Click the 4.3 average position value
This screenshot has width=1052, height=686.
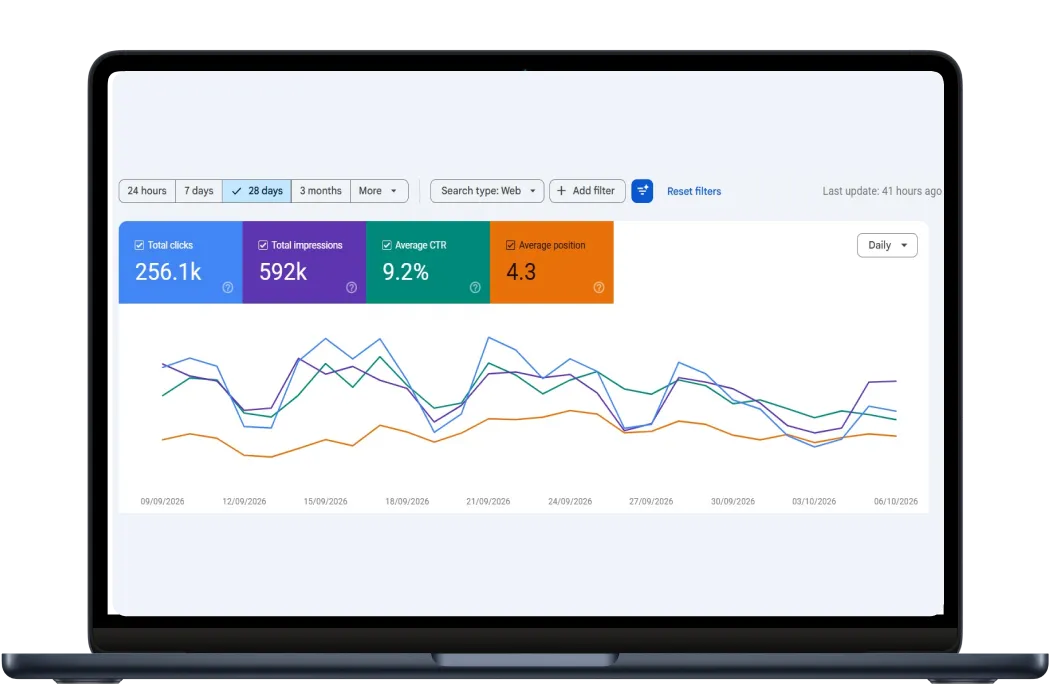pos(521,272)
